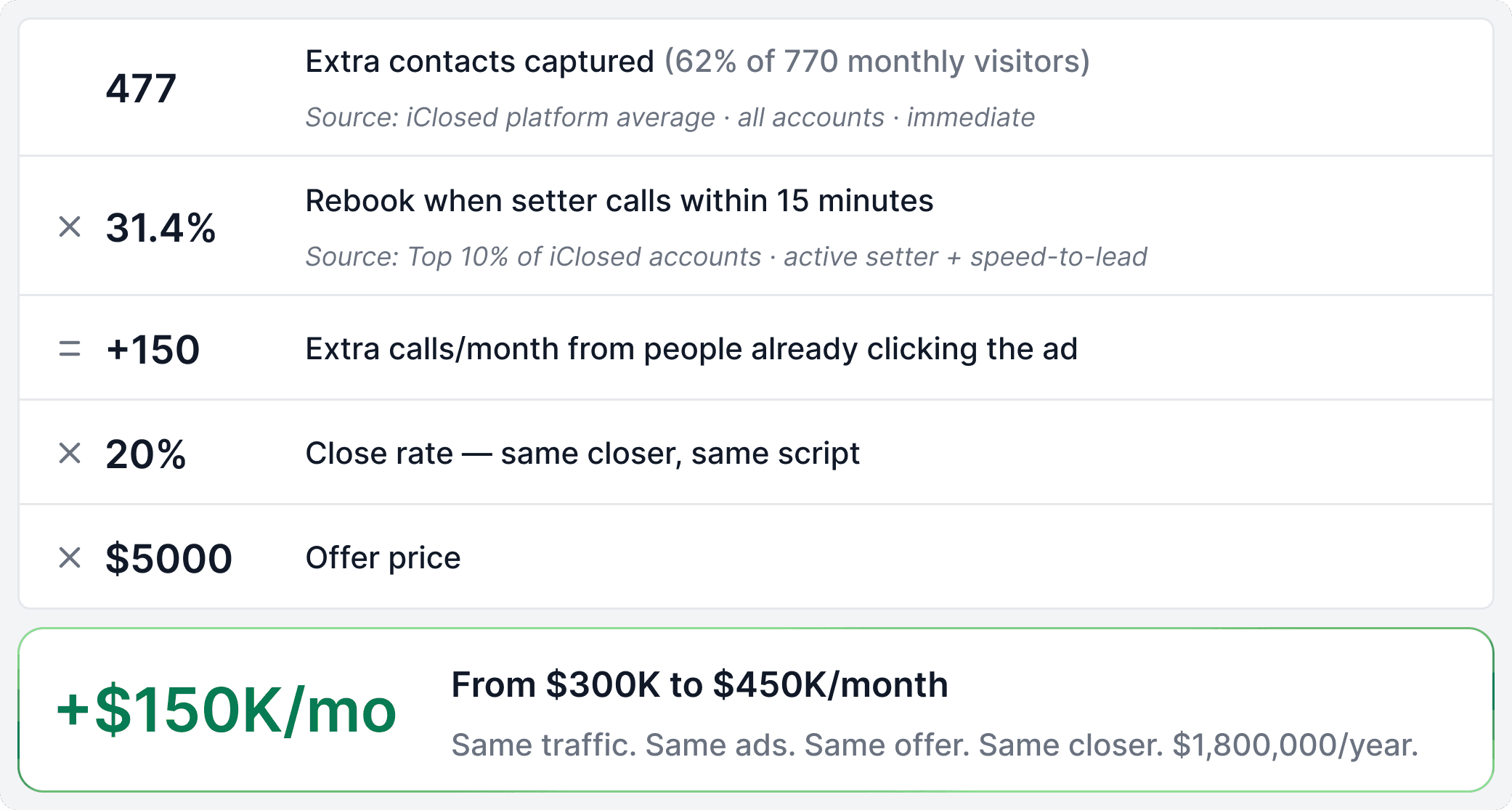The image size is (1512, 810).
Task: Click the green +$150K/mo result figure
Action: (x=227, y=711)
